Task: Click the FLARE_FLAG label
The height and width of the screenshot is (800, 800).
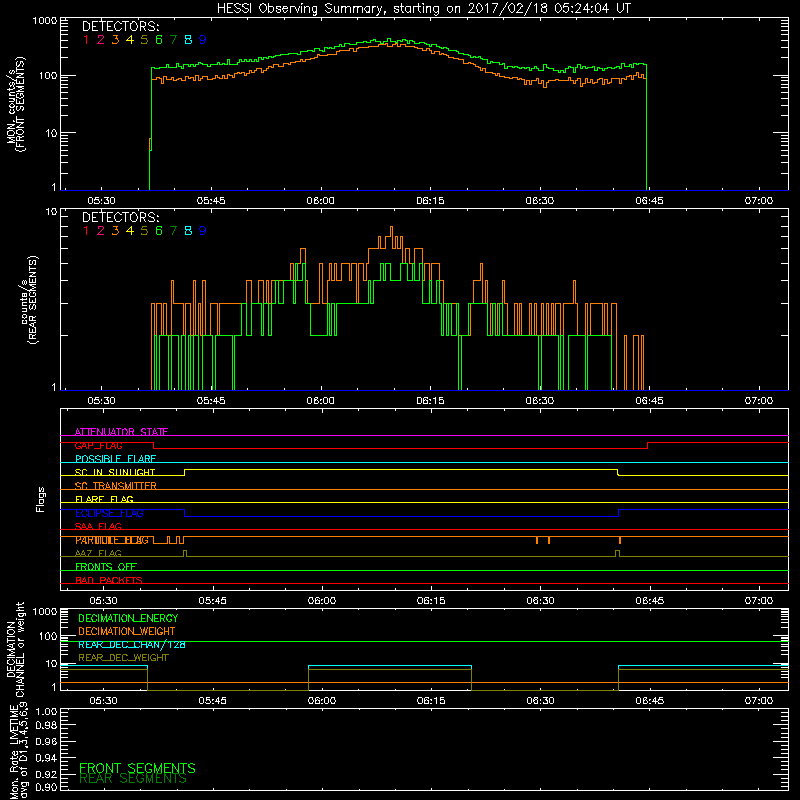Action: (104, 499)
